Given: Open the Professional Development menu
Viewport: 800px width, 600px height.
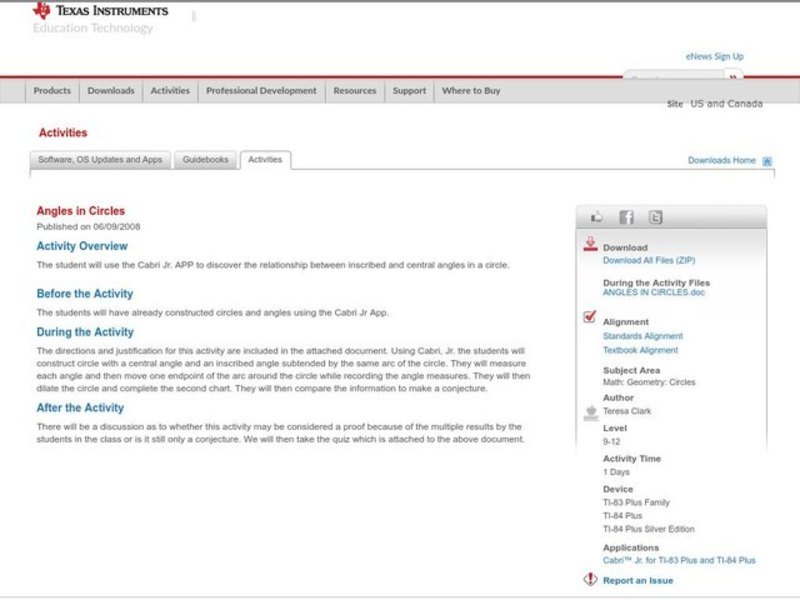Looking at the screenshot, I should click(261, 91).
